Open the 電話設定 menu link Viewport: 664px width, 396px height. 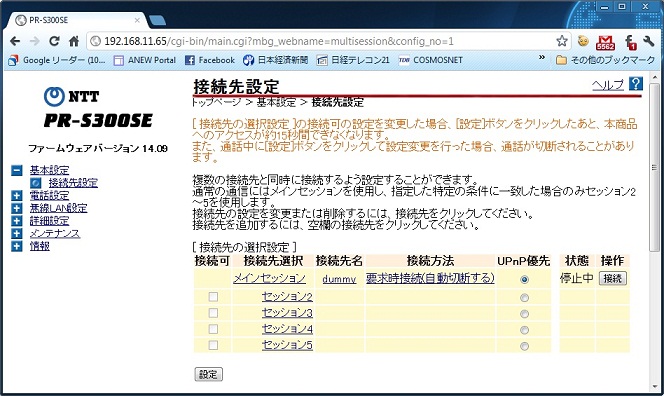click(x=49, y=196)
